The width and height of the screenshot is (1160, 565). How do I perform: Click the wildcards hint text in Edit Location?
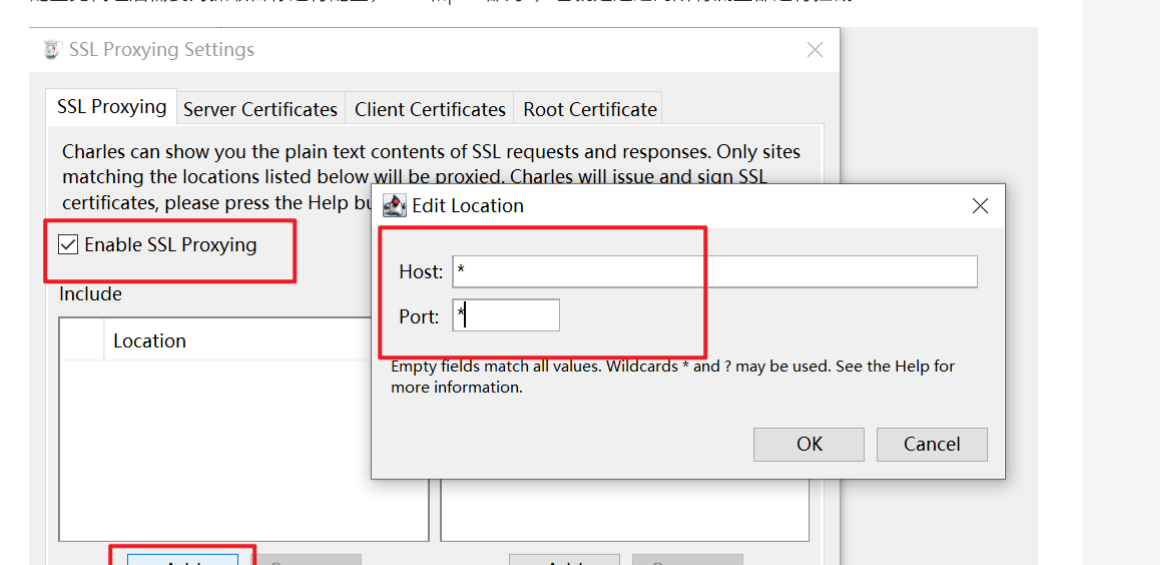pos(672,376)
